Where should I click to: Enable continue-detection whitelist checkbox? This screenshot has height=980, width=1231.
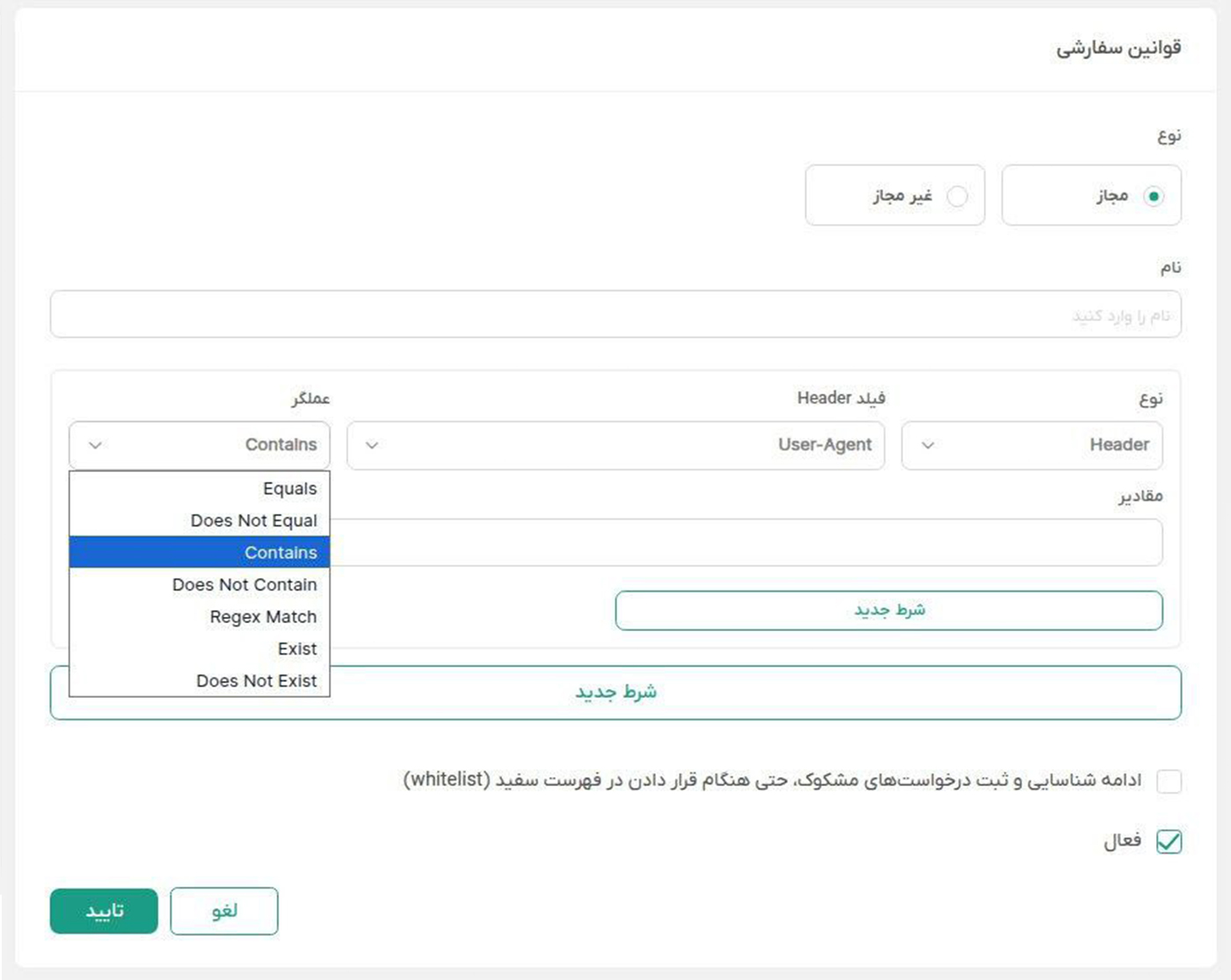pyautogui.click(x=1169, y=780)
